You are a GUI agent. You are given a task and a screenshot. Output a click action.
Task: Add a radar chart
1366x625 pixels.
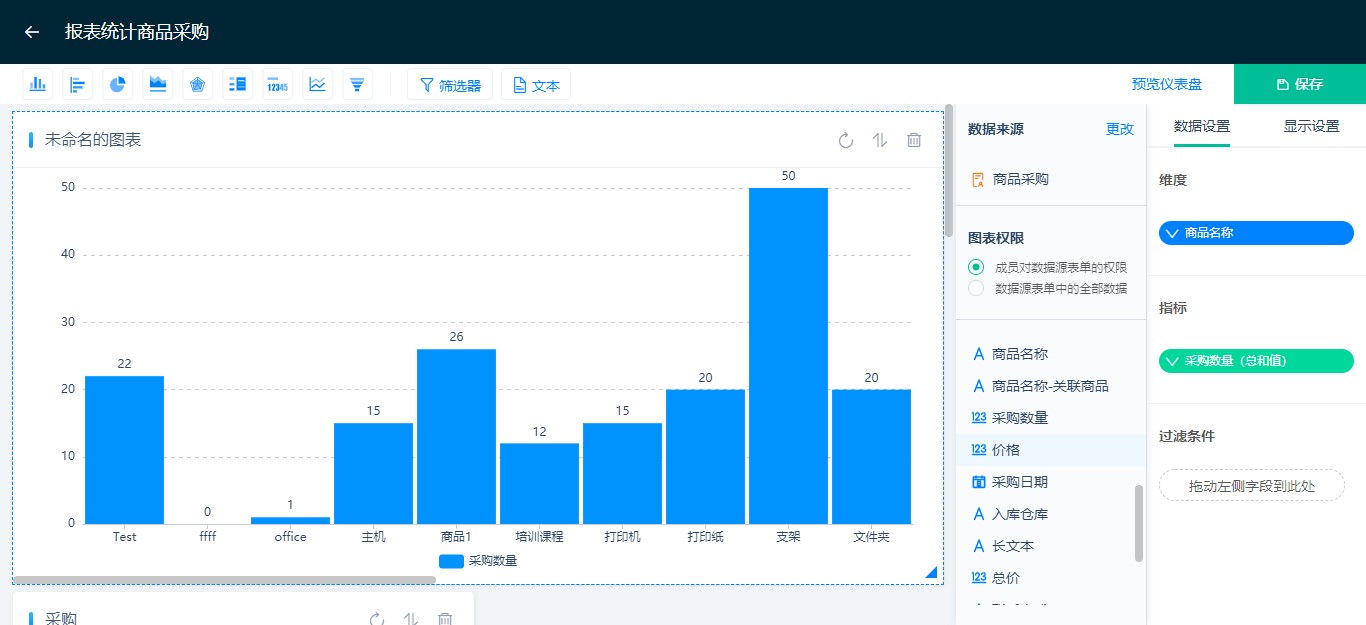point(198,84)
